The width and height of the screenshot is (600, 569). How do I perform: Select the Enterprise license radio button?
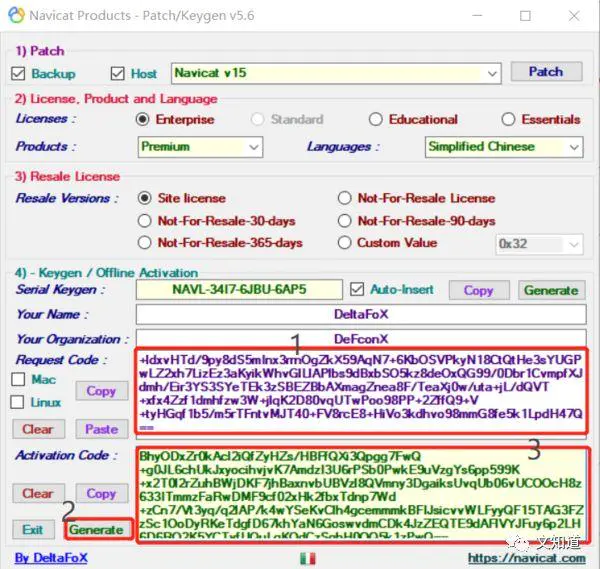tap(142, 119)
